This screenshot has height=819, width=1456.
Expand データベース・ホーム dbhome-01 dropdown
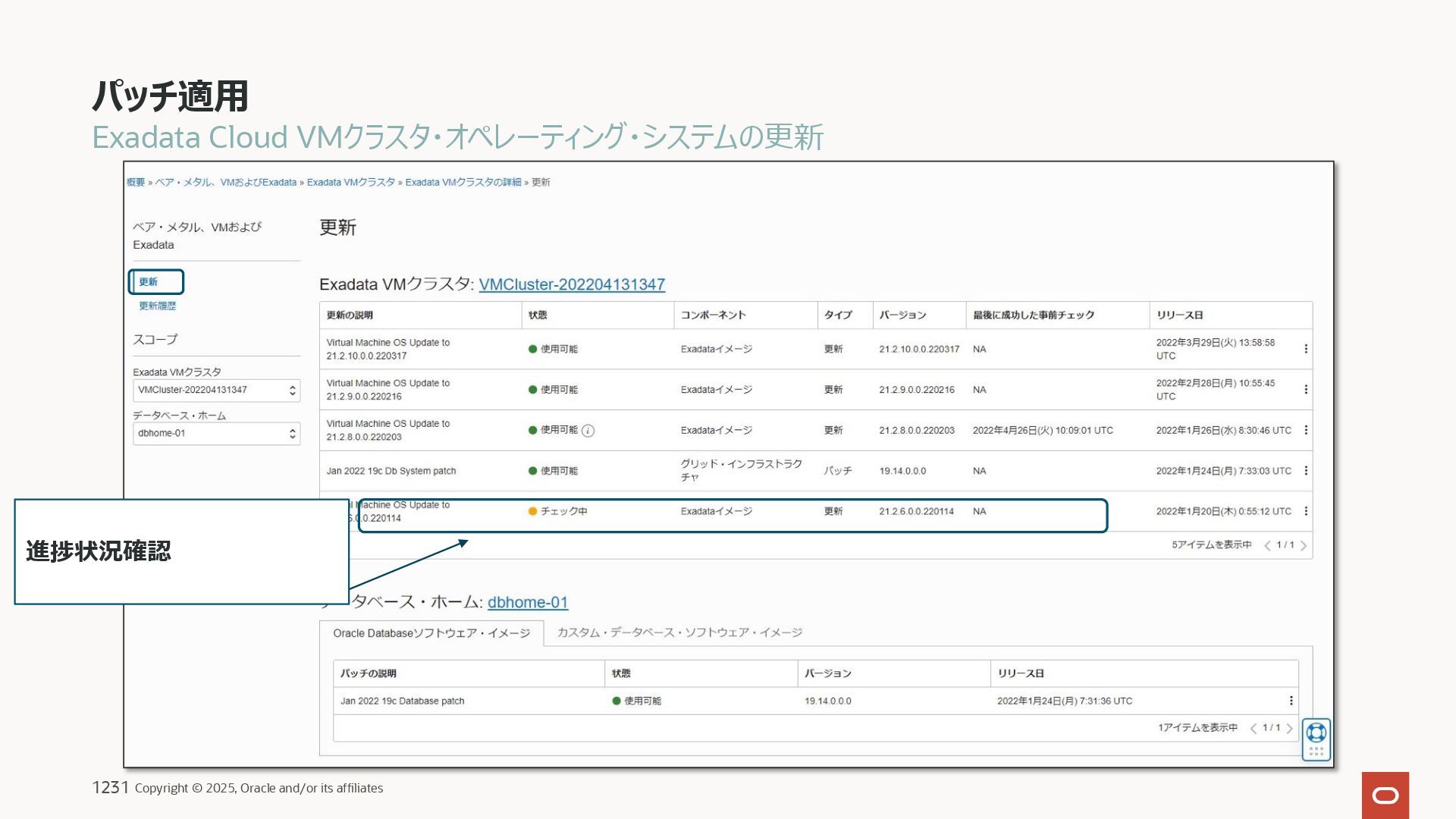point(216,433)
